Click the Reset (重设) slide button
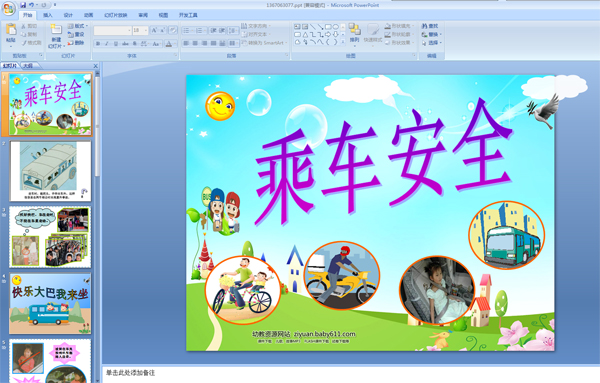The image size is (600, 383). [x=76, y=34]
